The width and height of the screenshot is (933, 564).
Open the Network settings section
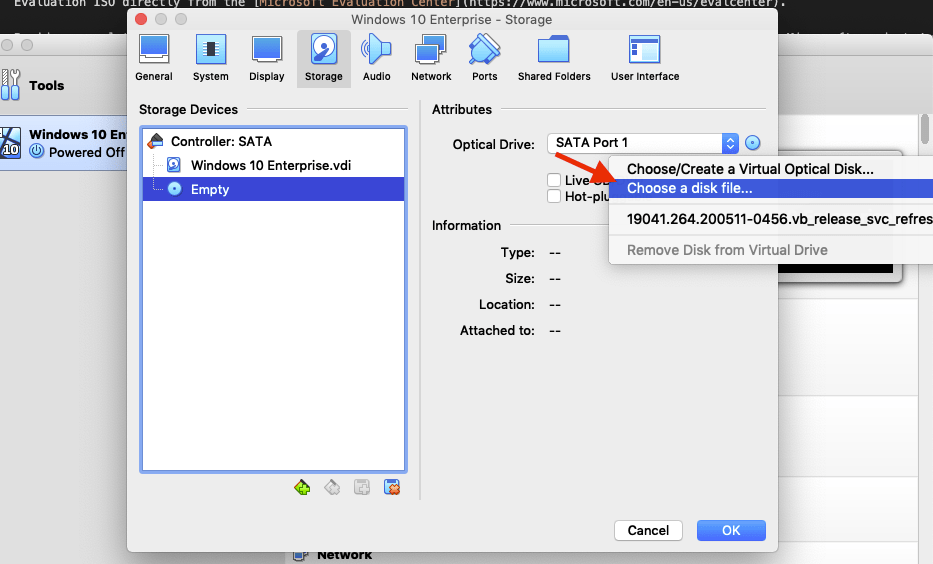pyautogui.click(x=431, y=58)
